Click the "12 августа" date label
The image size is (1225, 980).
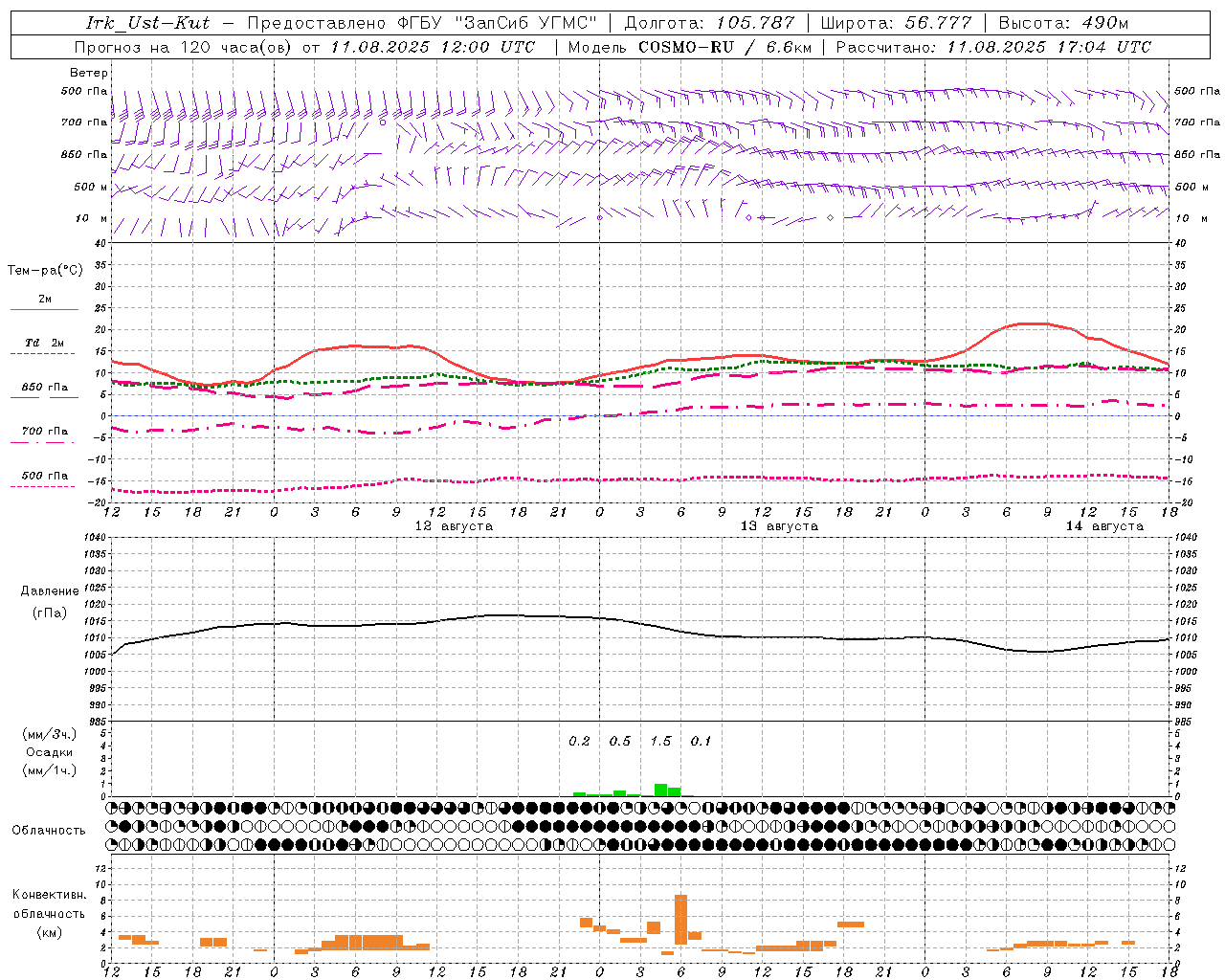pos(454,526)
